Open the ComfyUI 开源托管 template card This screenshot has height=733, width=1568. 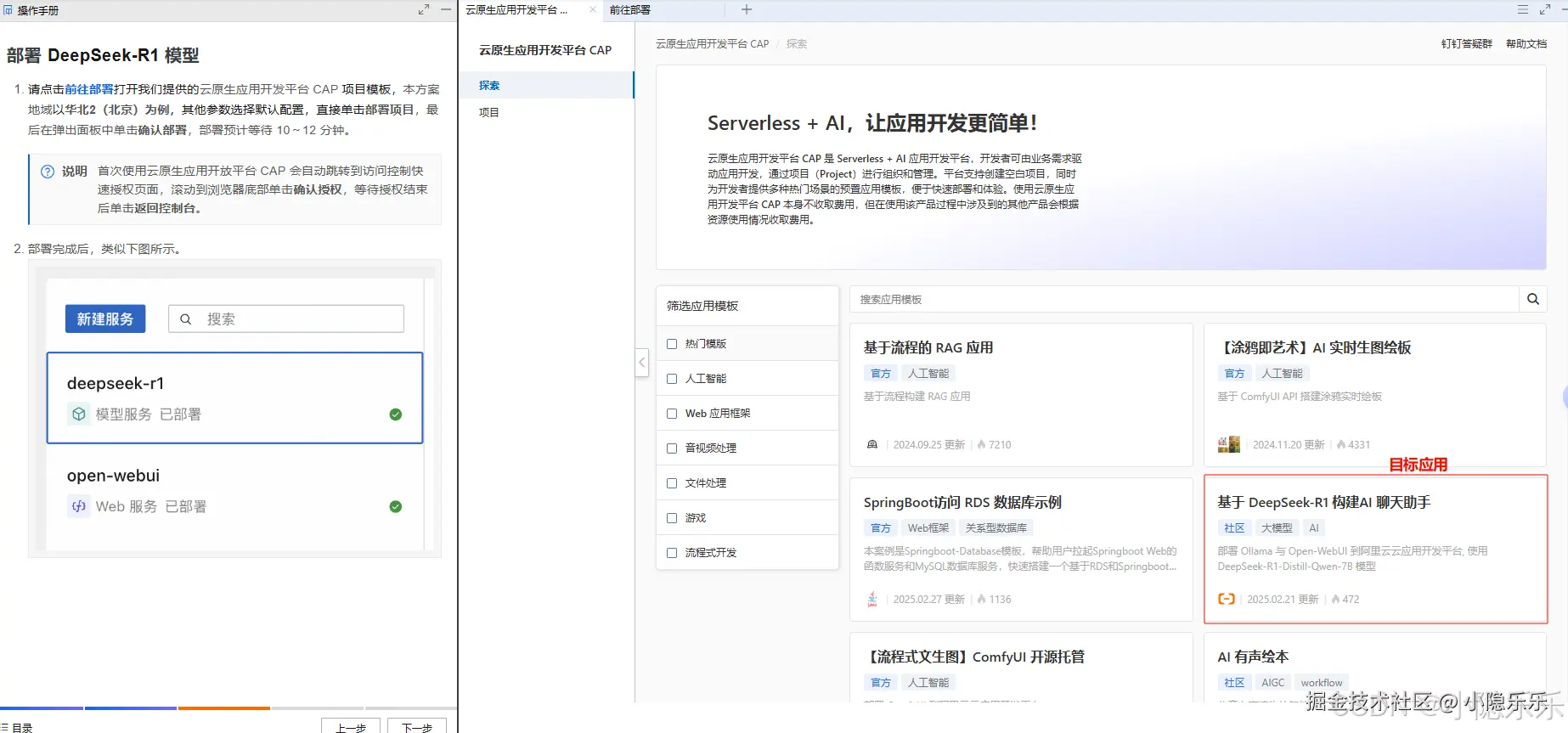pos(1021,668)
